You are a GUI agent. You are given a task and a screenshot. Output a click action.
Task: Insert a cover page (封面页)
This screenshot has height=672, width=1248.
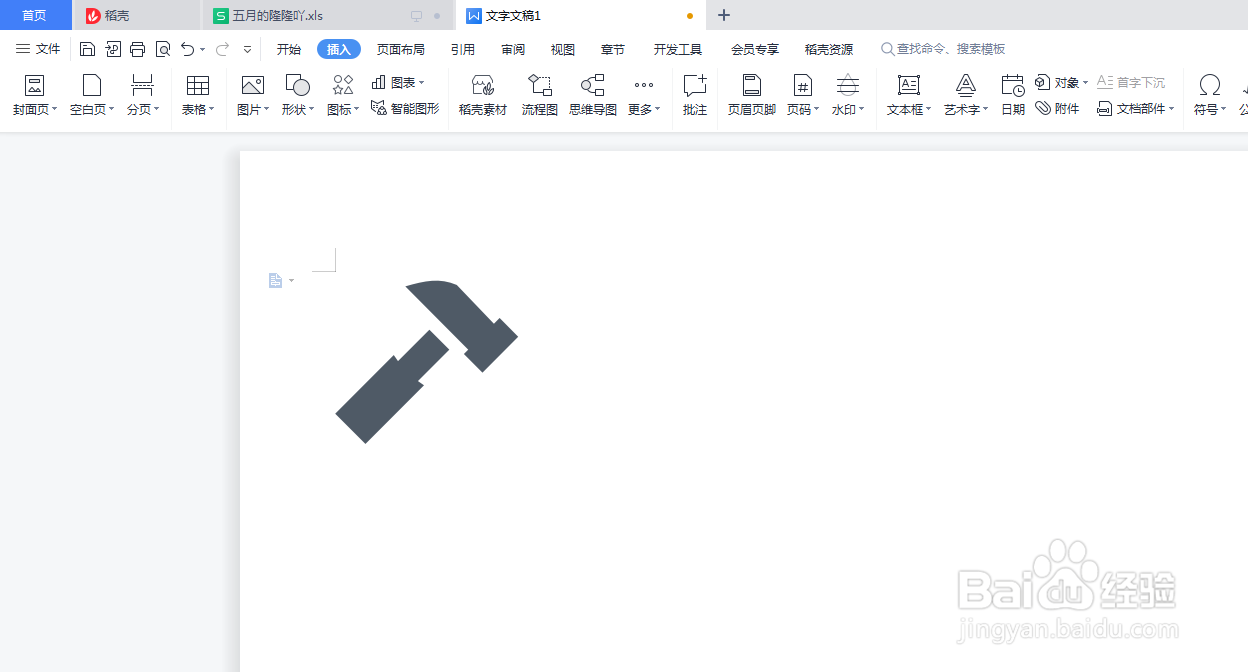point(35,96)
